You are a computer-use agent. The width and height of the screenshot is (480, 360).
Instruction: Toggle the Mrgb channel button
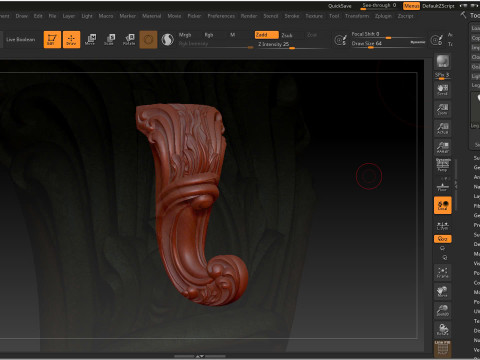point(185,35)
